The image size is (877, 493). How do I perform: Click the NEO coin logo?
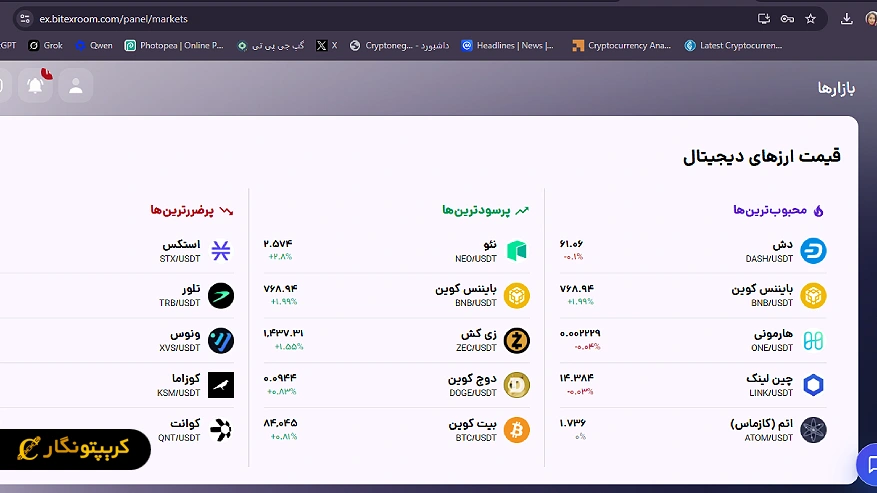coord(517,251)
